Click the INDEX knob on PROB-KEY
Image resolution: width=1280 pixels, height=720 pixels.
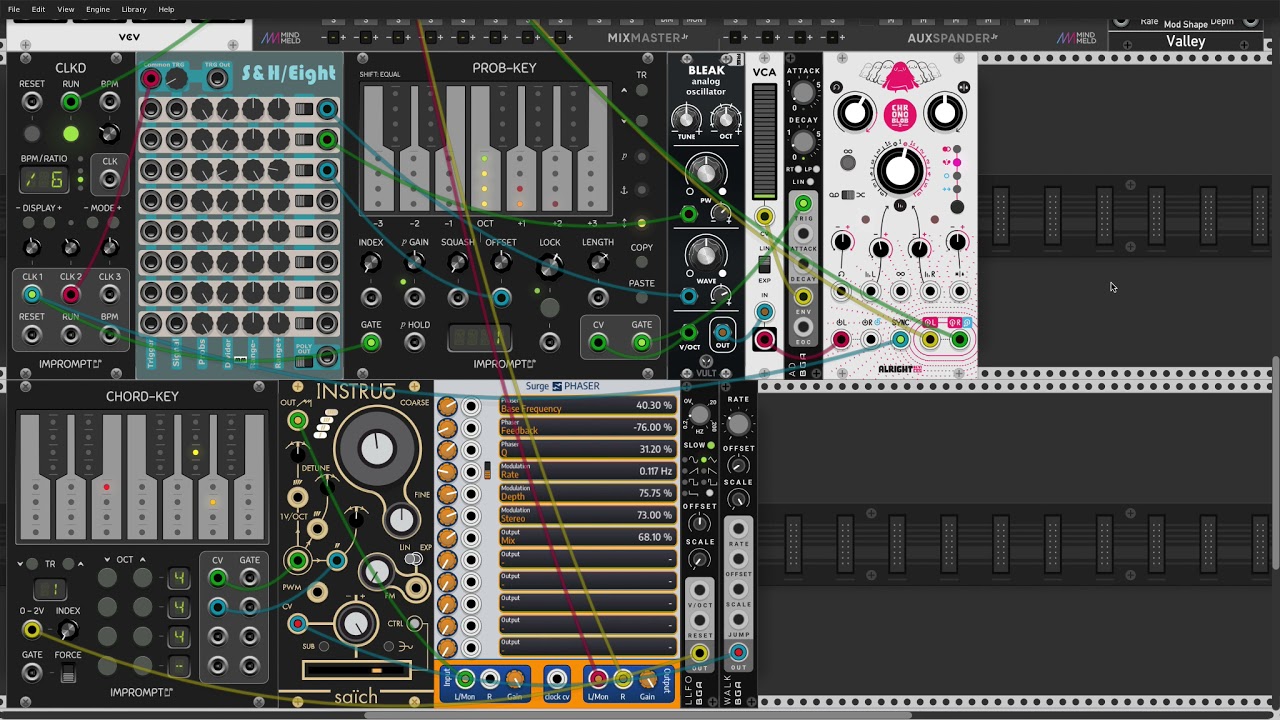tap(371, 264)
